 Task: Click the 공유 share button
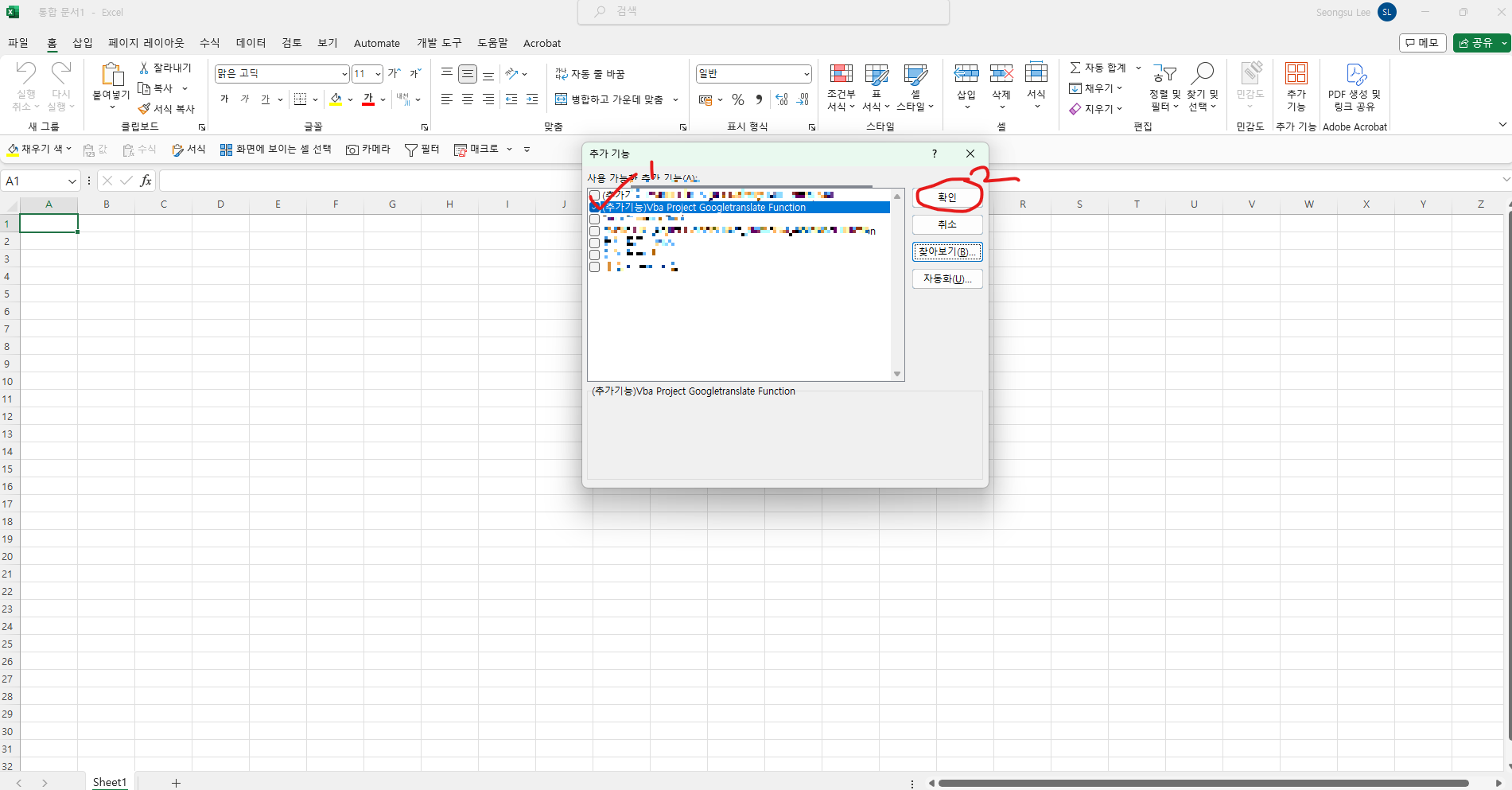1477,43
